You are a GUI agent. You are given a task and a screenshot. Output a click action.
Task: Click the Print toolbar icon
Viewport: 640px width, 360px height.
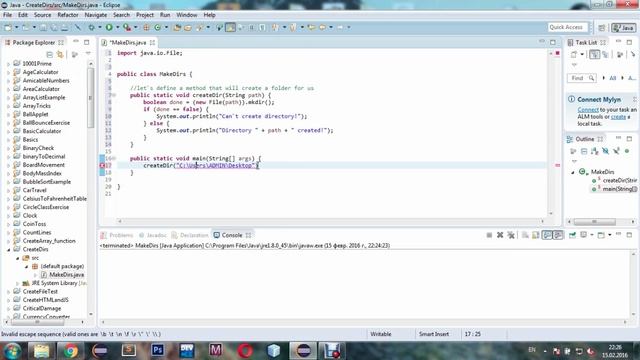(x=64, y=27)
